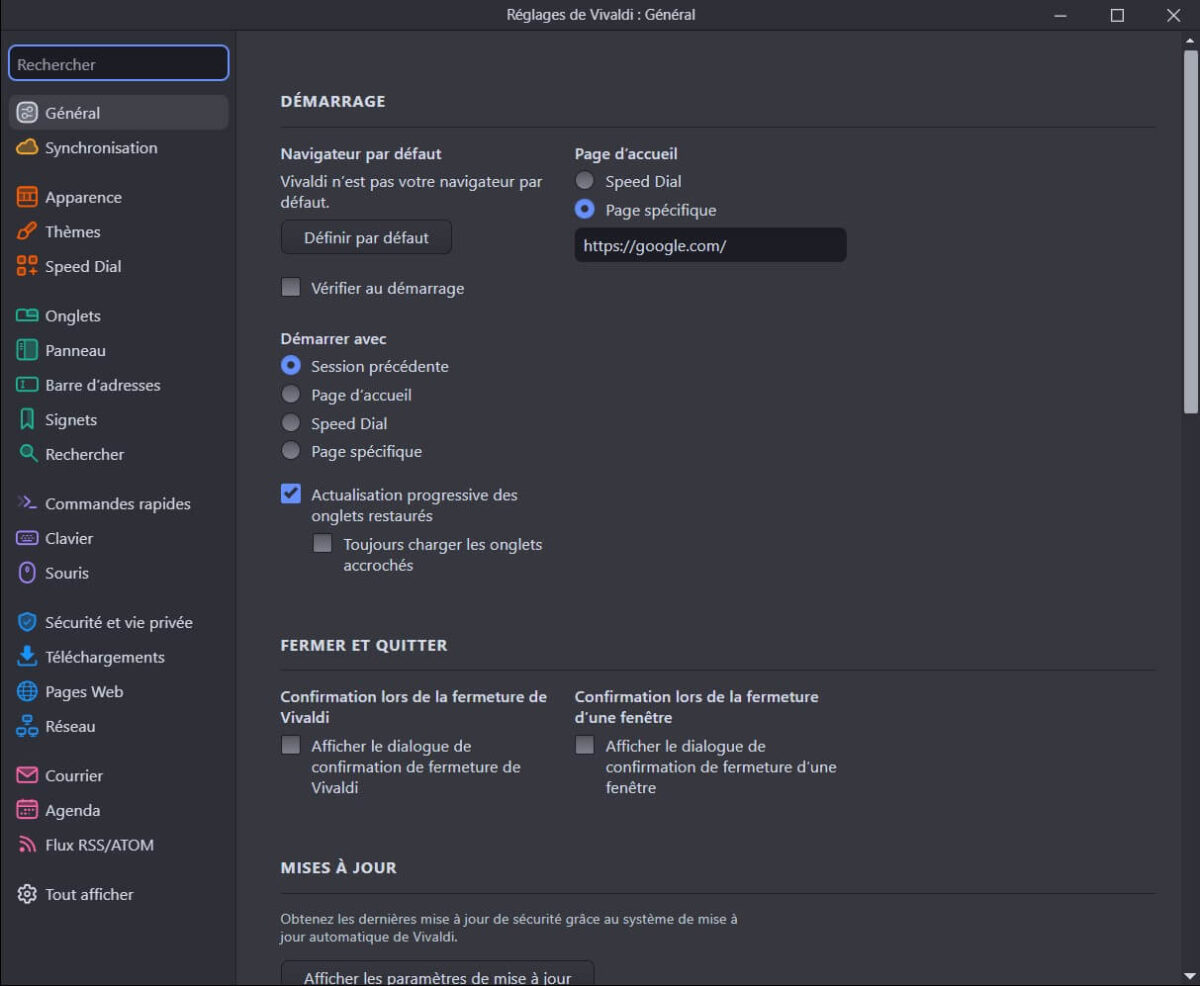Select Page d'accueil under Démarrer avec
Image resolution: width=1200 pixels, height=986 pixels.
click(291, 394)
